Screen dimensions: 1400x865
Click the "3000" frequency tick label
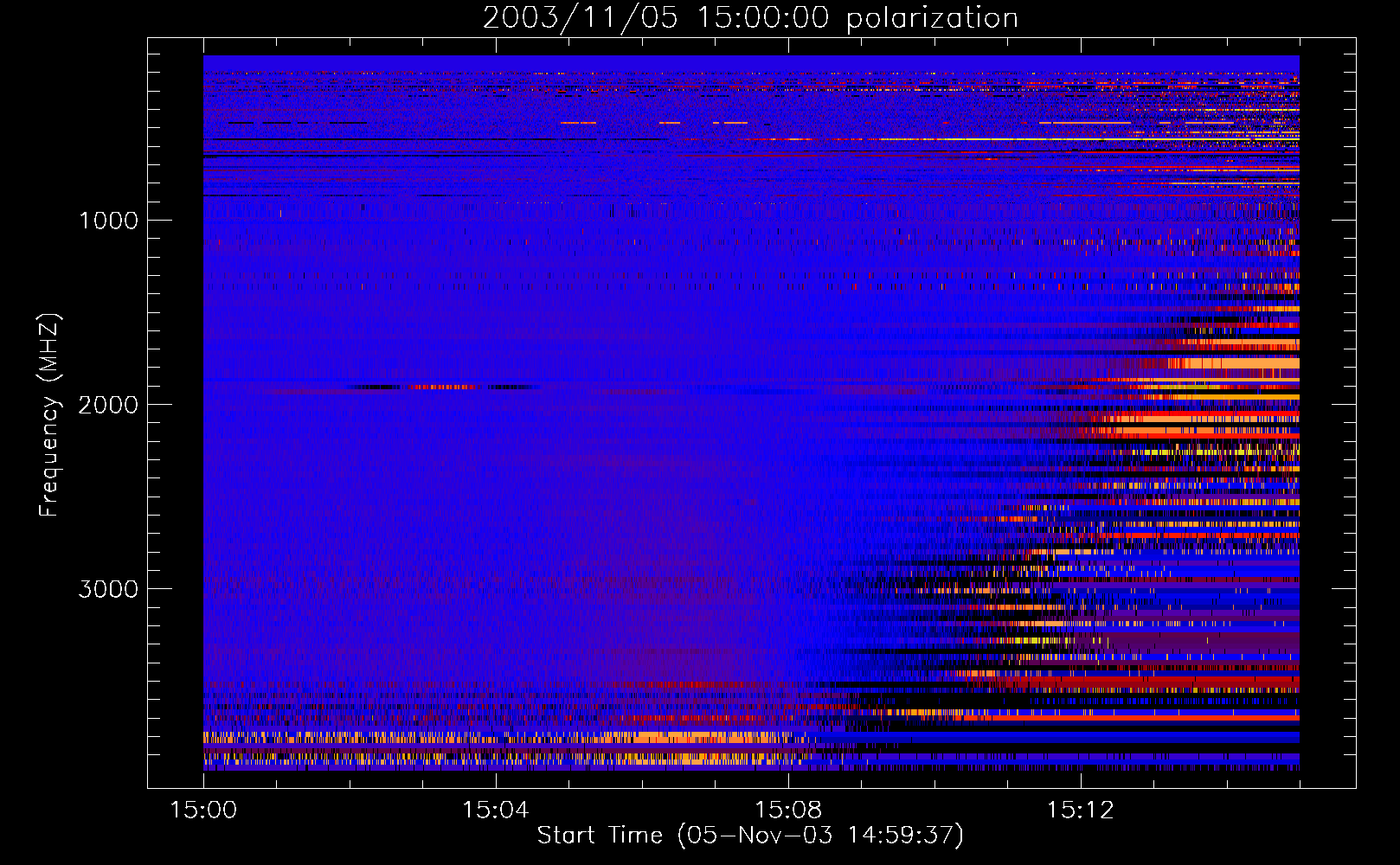click(108, 589)
